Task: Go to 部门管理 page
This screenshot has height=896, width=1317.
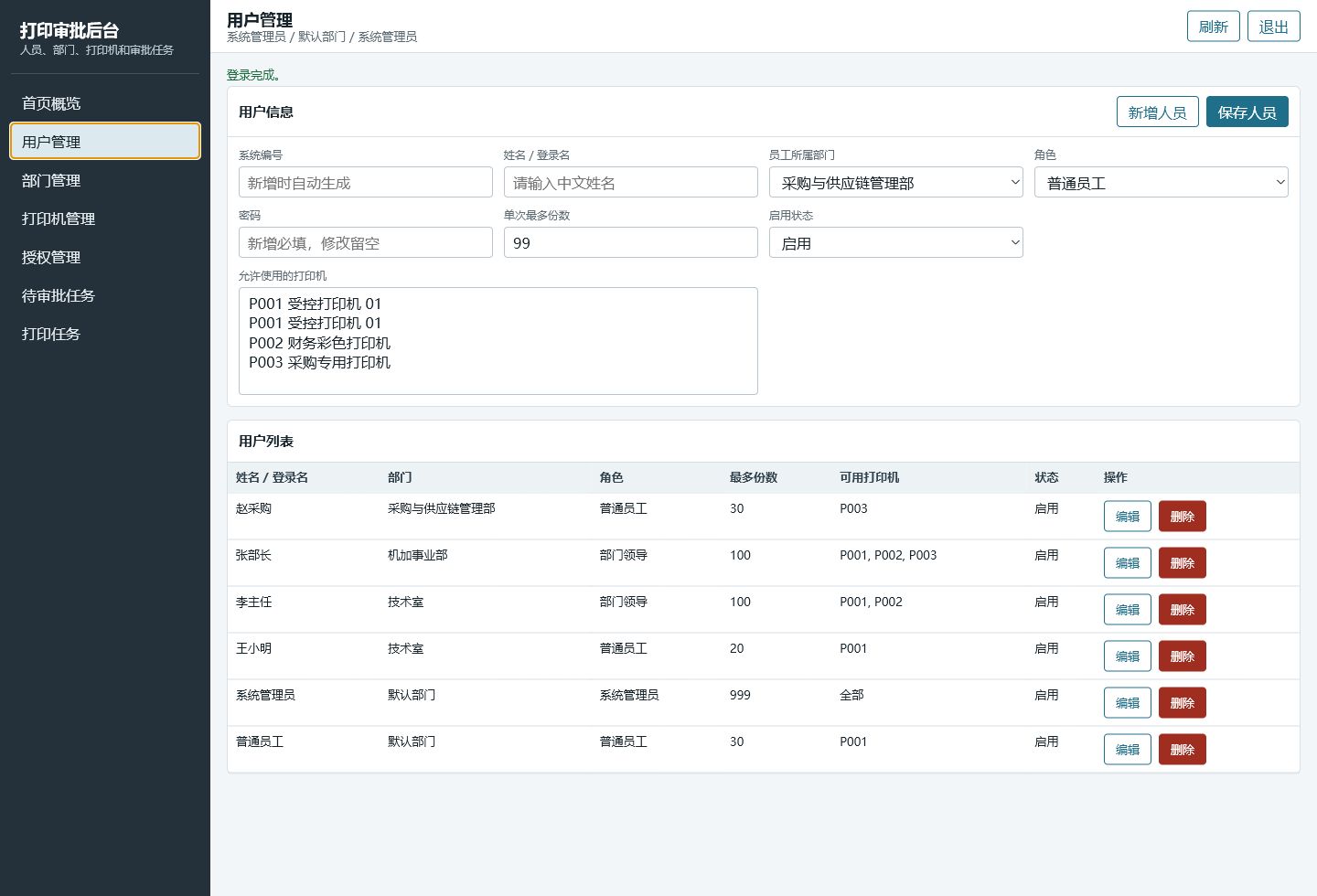Action: pos(104,180)
